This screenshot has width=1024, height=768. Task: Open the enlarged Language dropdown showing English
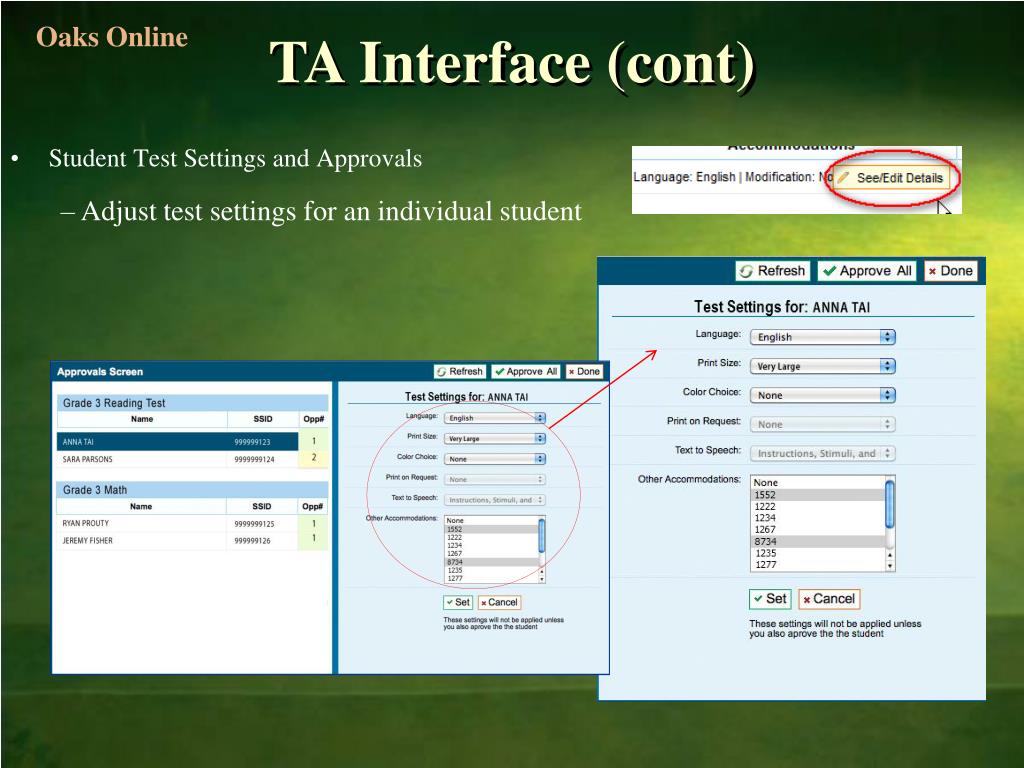822,337
